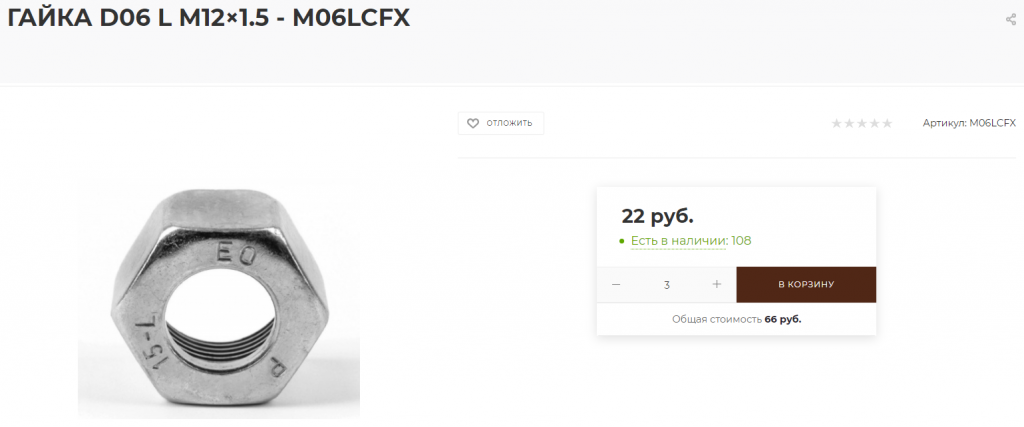Screen dimensions: 1024x427
Task: Give the product a five-star rating
Action: point(886,123)
